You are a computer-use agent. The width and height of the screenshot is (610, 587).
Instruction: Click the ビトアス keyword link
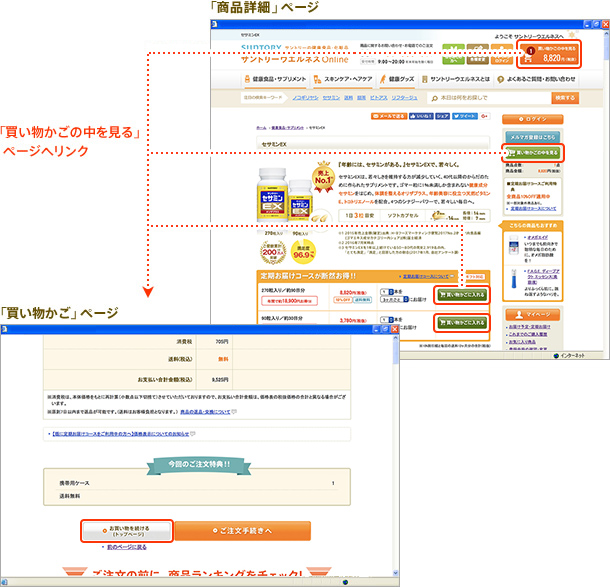coord(379,98)
